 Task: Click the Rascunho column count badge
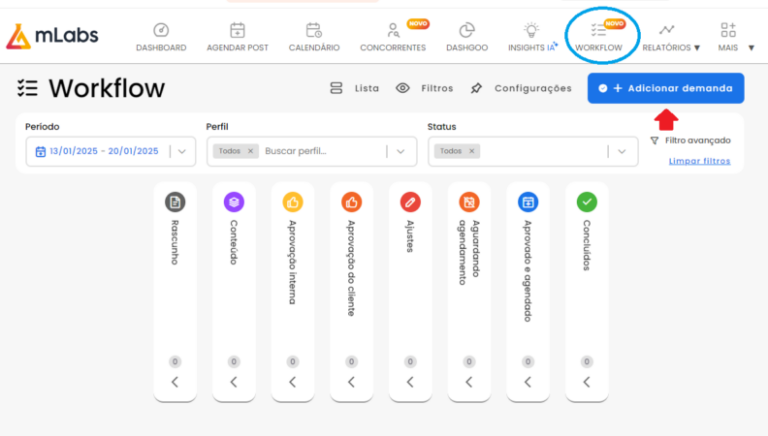pos(175,362)
